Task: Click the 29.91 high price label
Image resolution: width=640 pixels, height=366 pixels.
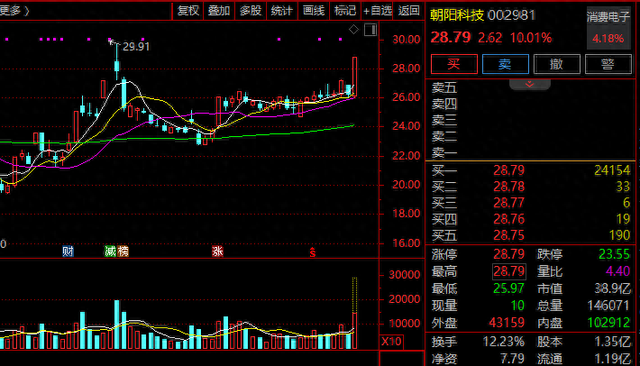Action: [x=136, y=47]
